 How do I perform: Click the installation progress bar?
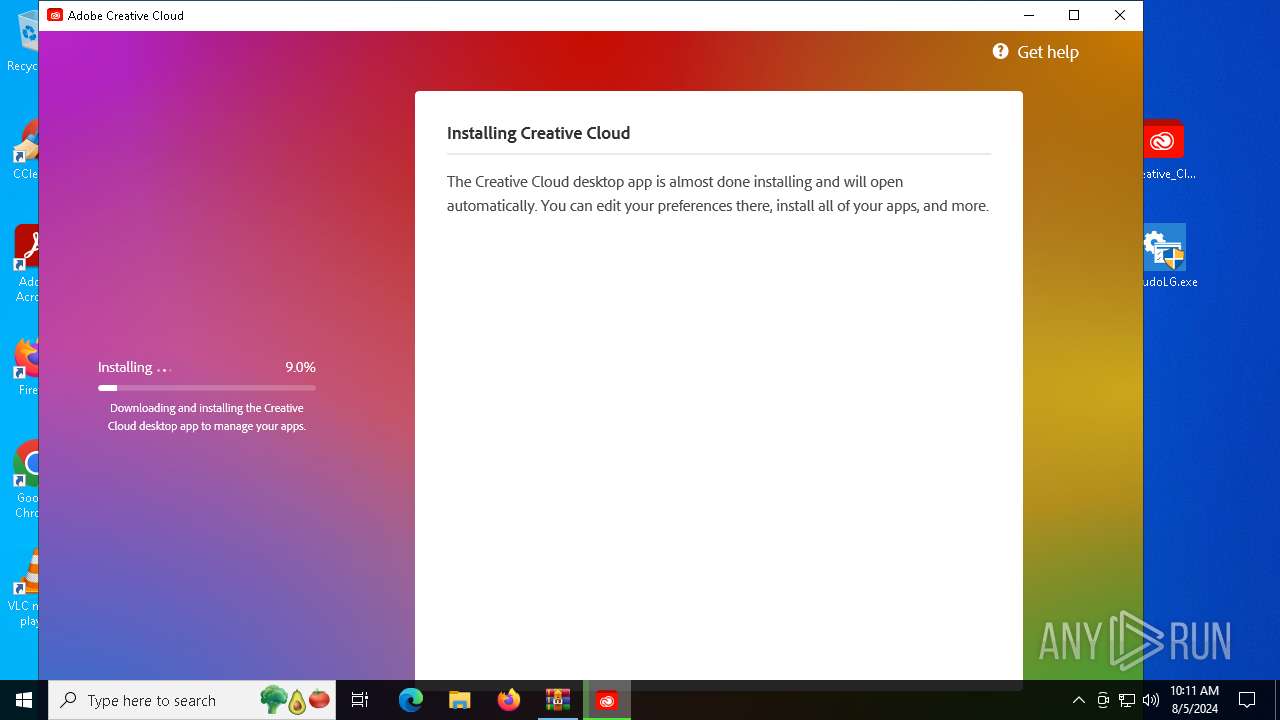pos(207,388)
